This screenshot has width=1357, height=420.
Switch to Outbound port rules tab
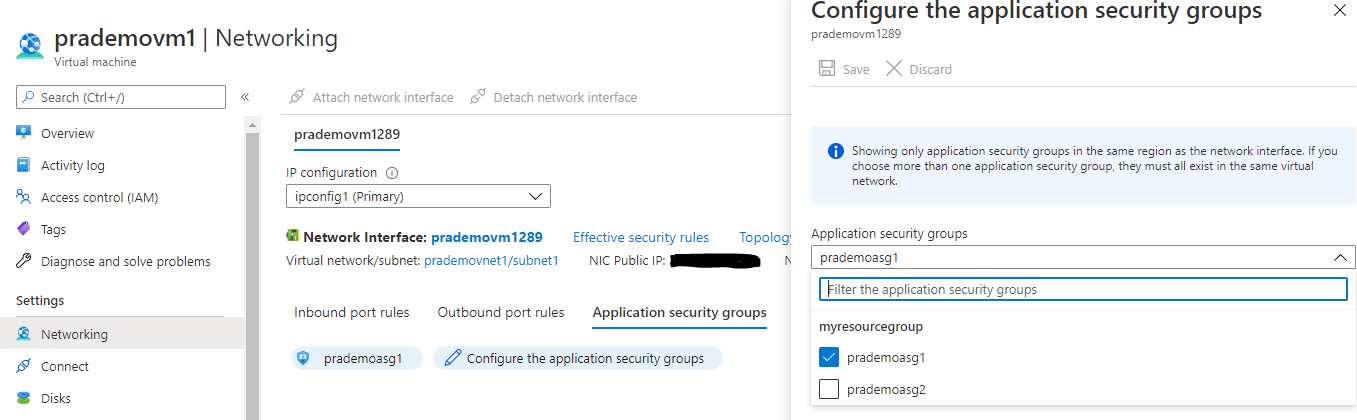[500, 312]
